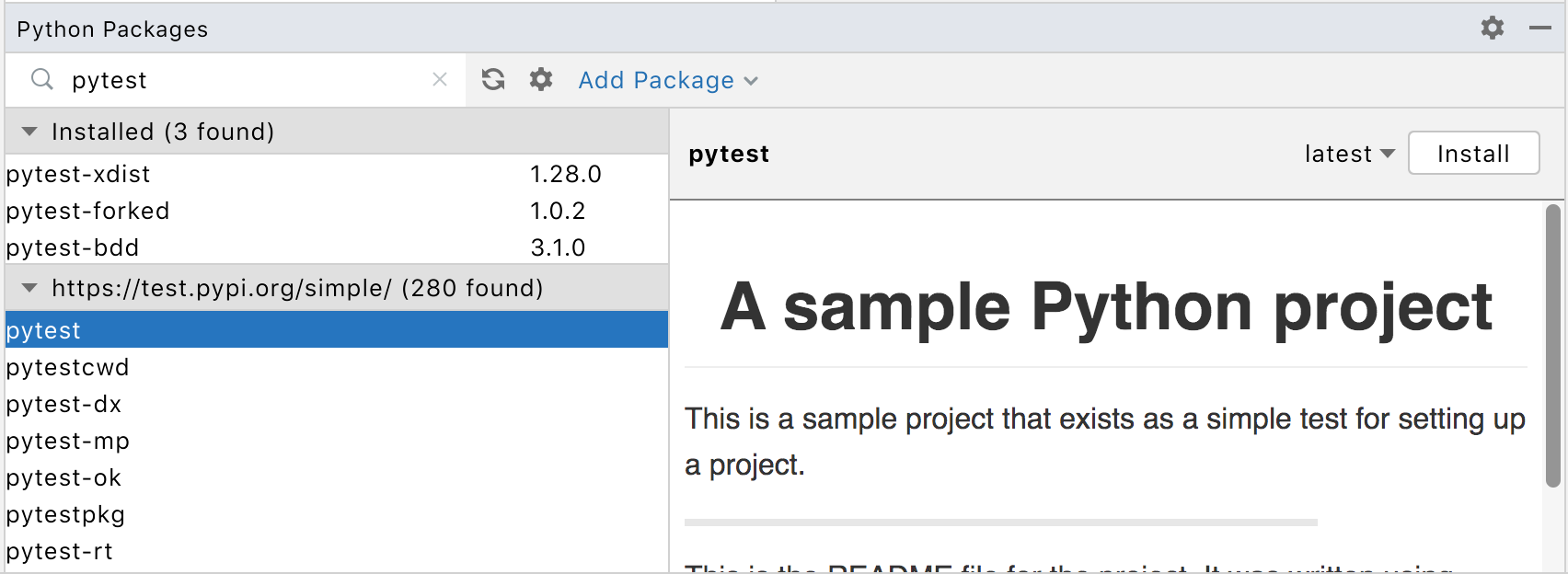Select the pytestpkg package
The image size is (1568, 574).
point(337,513)
